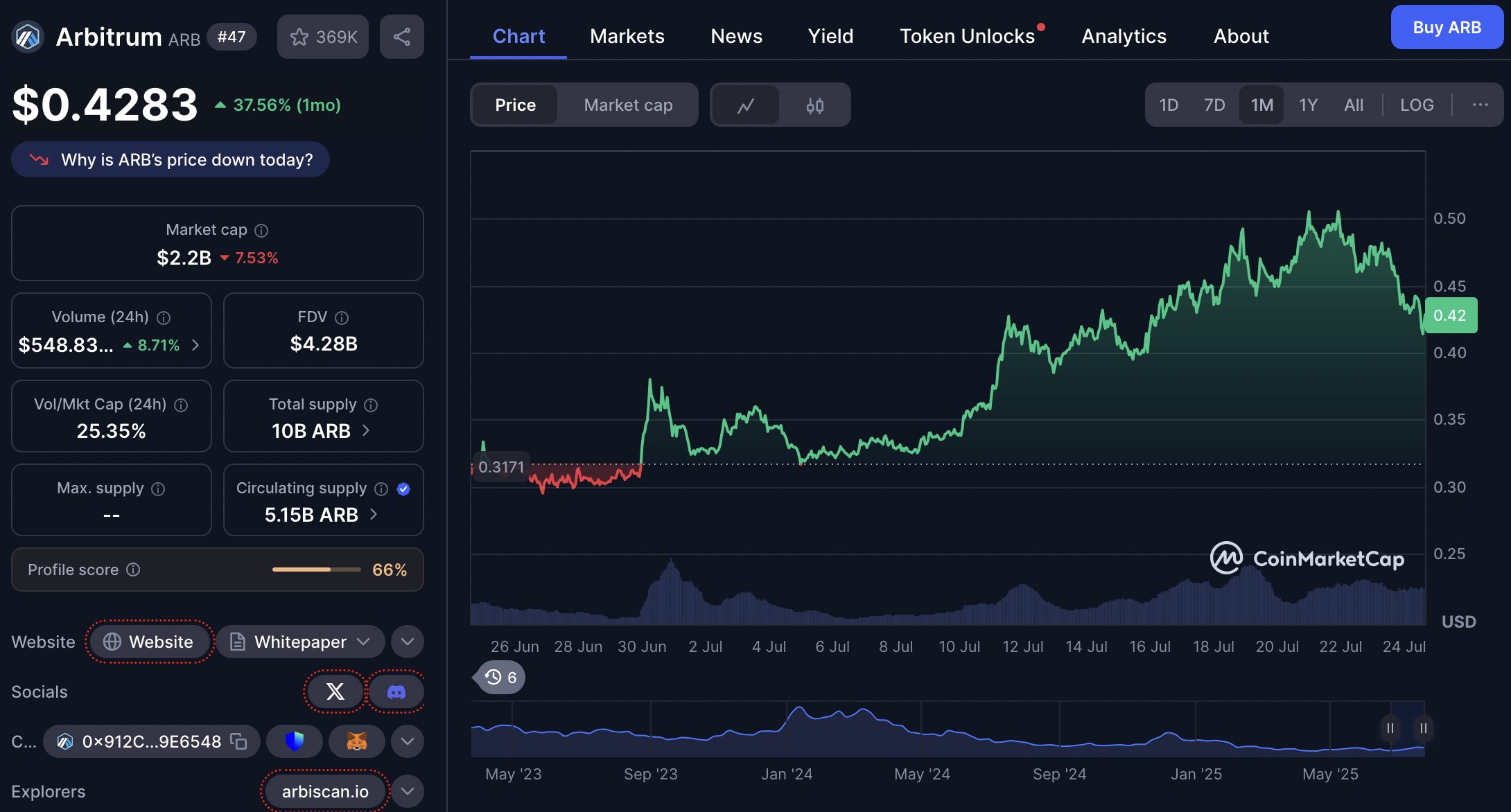Ask why ARB's price is down today
Image resolution: width=1511 pixels, height=812 pixels.
(171, 159)
